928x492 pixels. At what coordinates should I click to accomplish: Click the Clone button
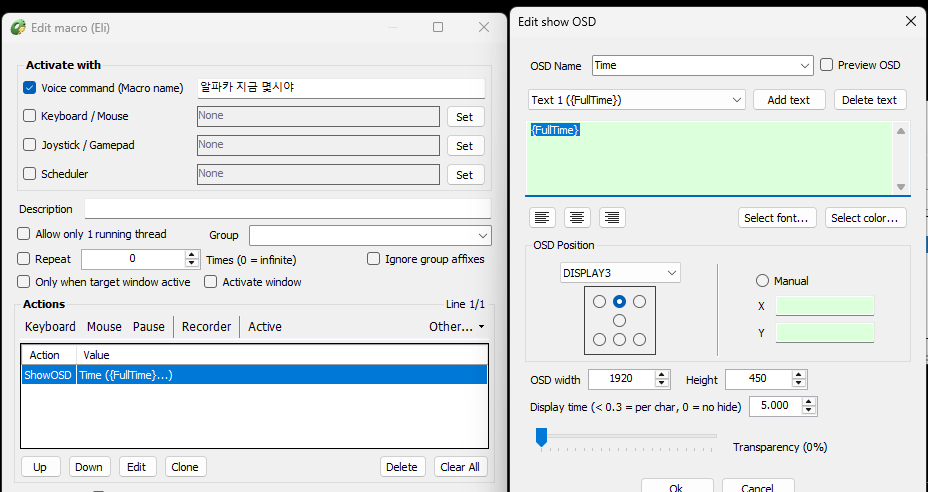(185, 467)
